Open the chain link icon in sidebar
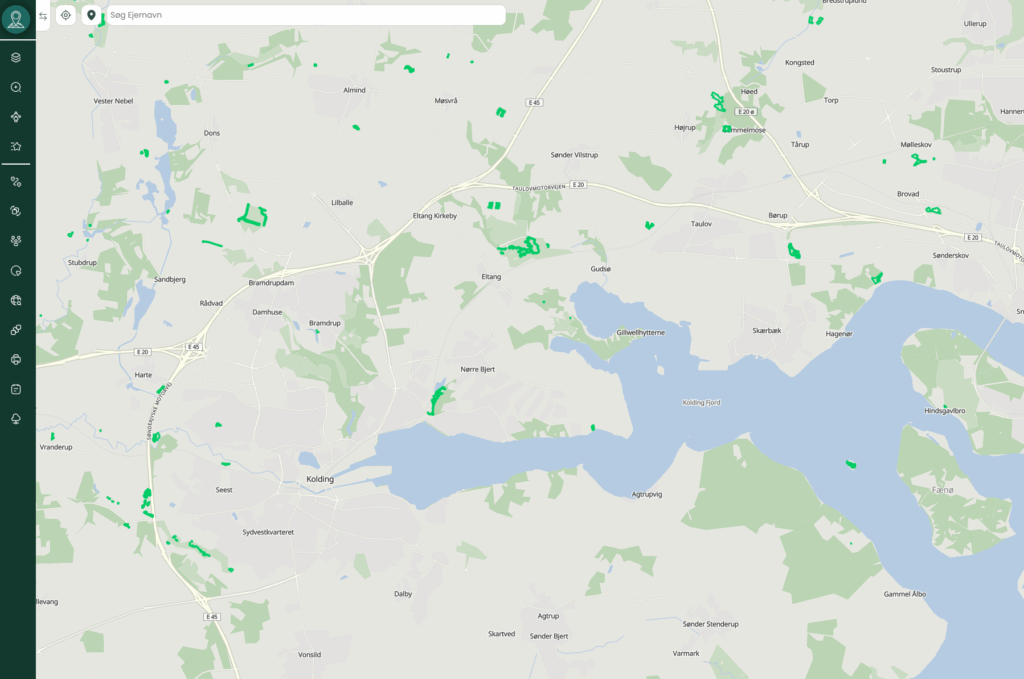 (x=16, y=329)
